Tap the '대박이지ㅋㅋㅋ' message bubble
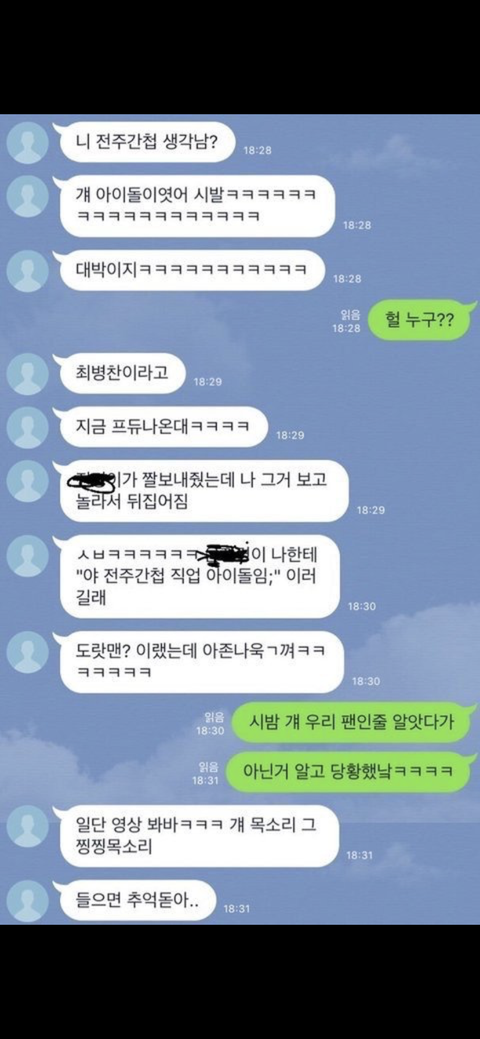The height and width of the screenshot is (1039, 480). tap(190, 272)
